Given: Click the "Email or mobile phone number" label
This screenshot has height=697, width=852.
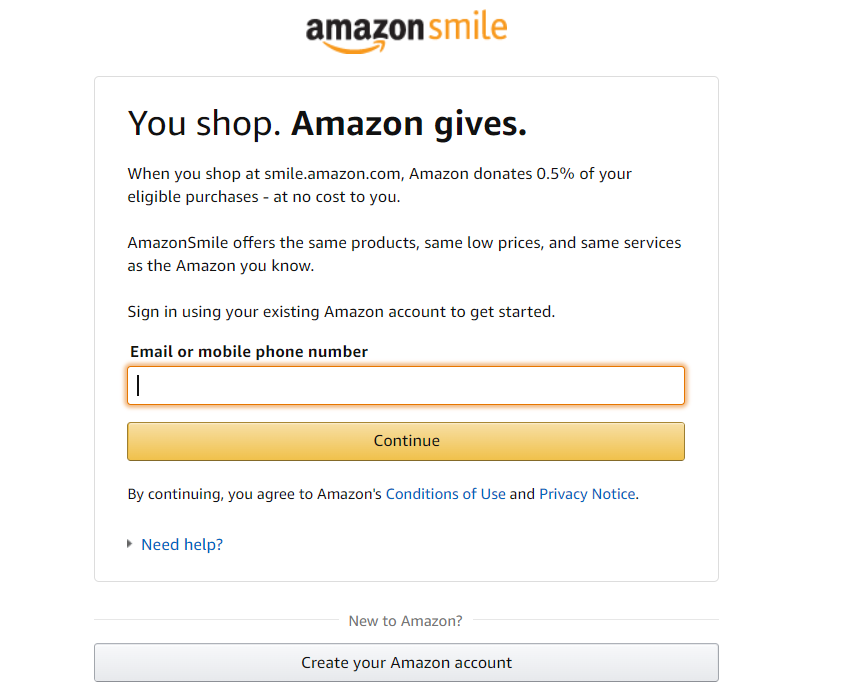Looking at the screenshot, I should 249,352.
